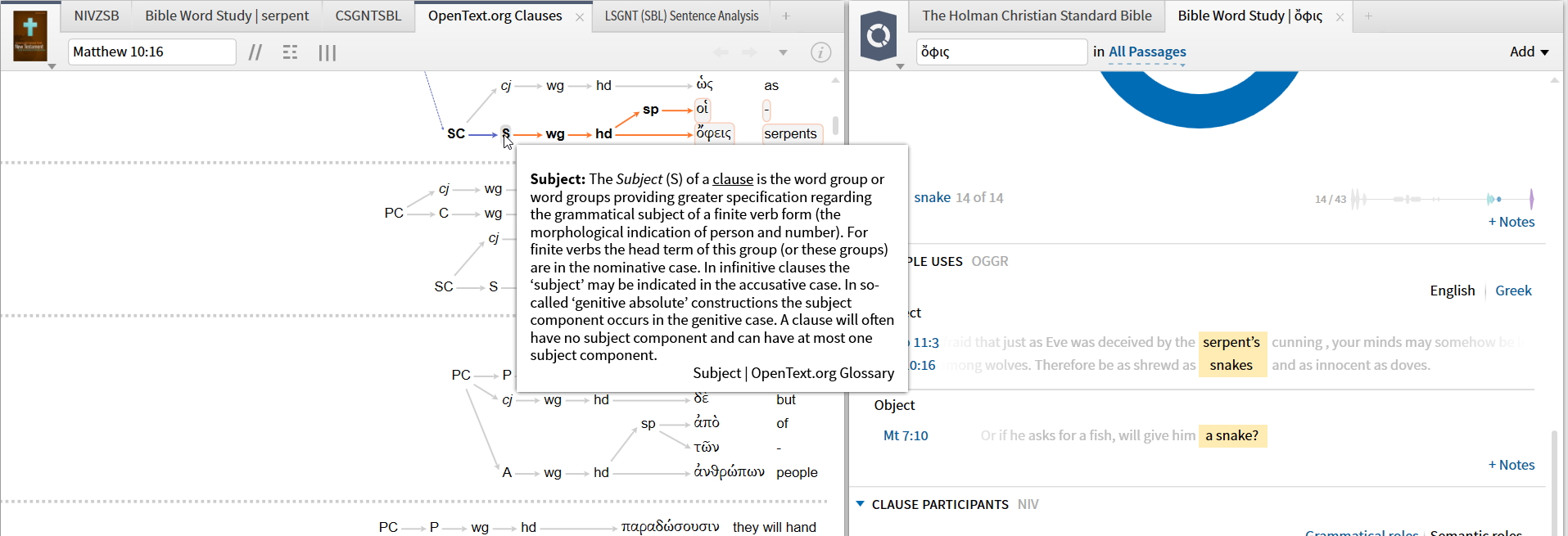Viewport: 1568px width, 536px height.
Task: Toggle parallel resource view slashes icon
Action: coord(255,52)
